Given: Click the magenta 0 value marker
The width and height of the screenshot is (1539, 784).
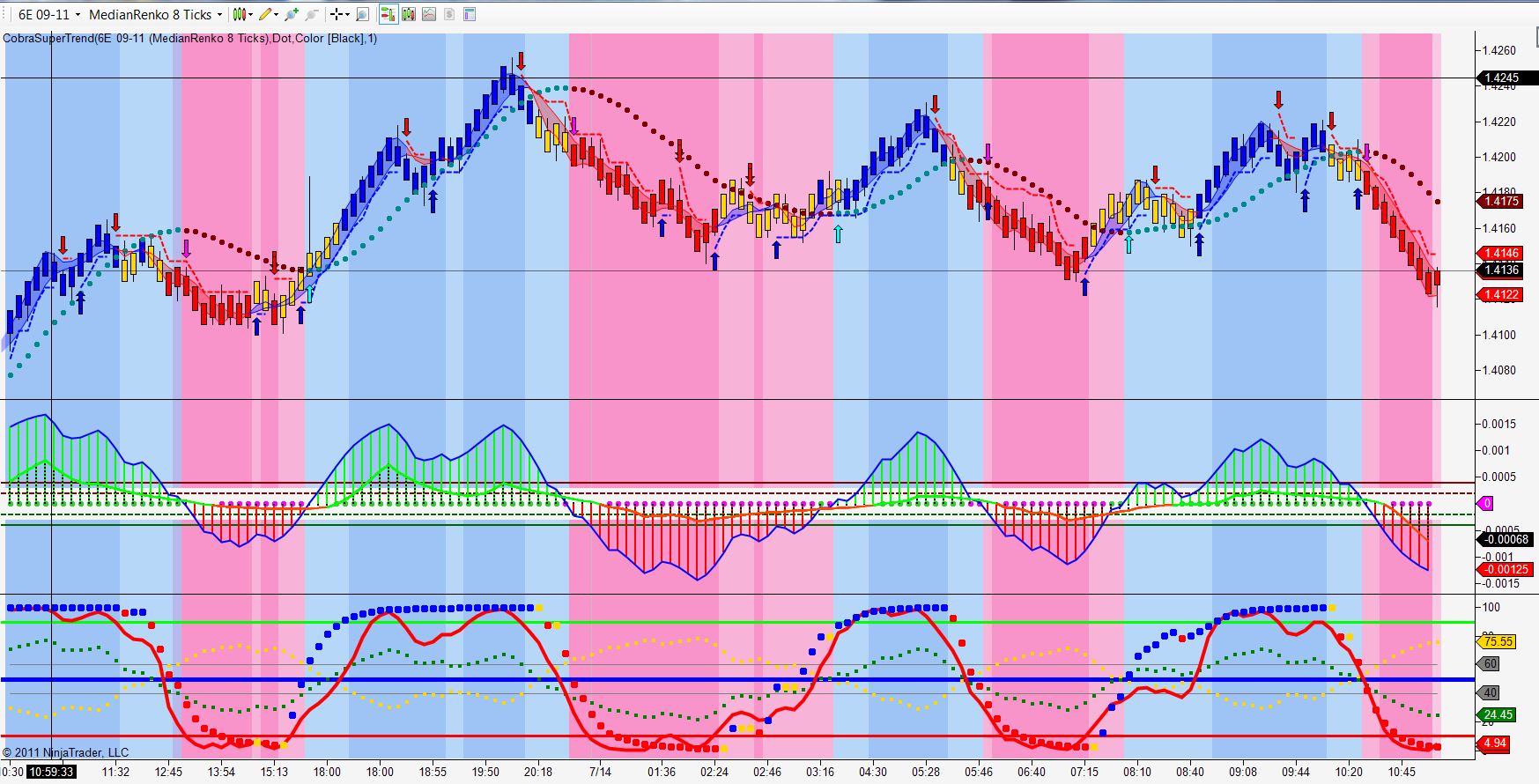Looking at the screenshot, I should (1486, 503).
